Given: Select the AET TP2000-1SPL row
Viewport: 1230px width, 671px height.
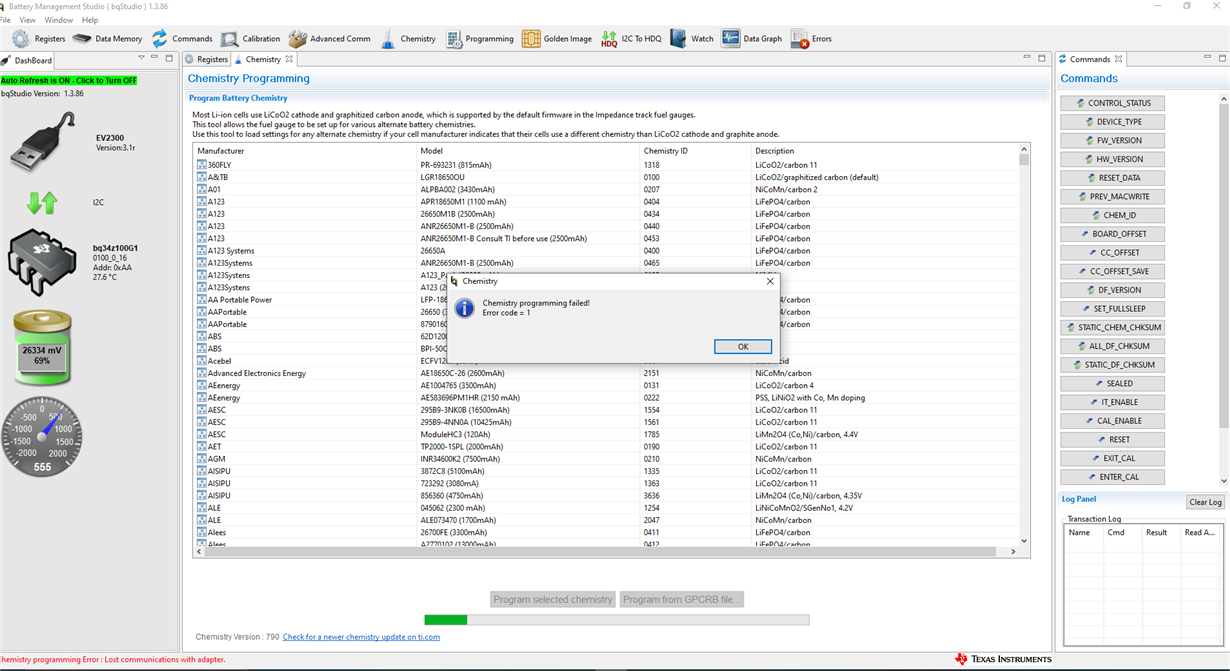Looking at the screenshot, I should point(607,447).
